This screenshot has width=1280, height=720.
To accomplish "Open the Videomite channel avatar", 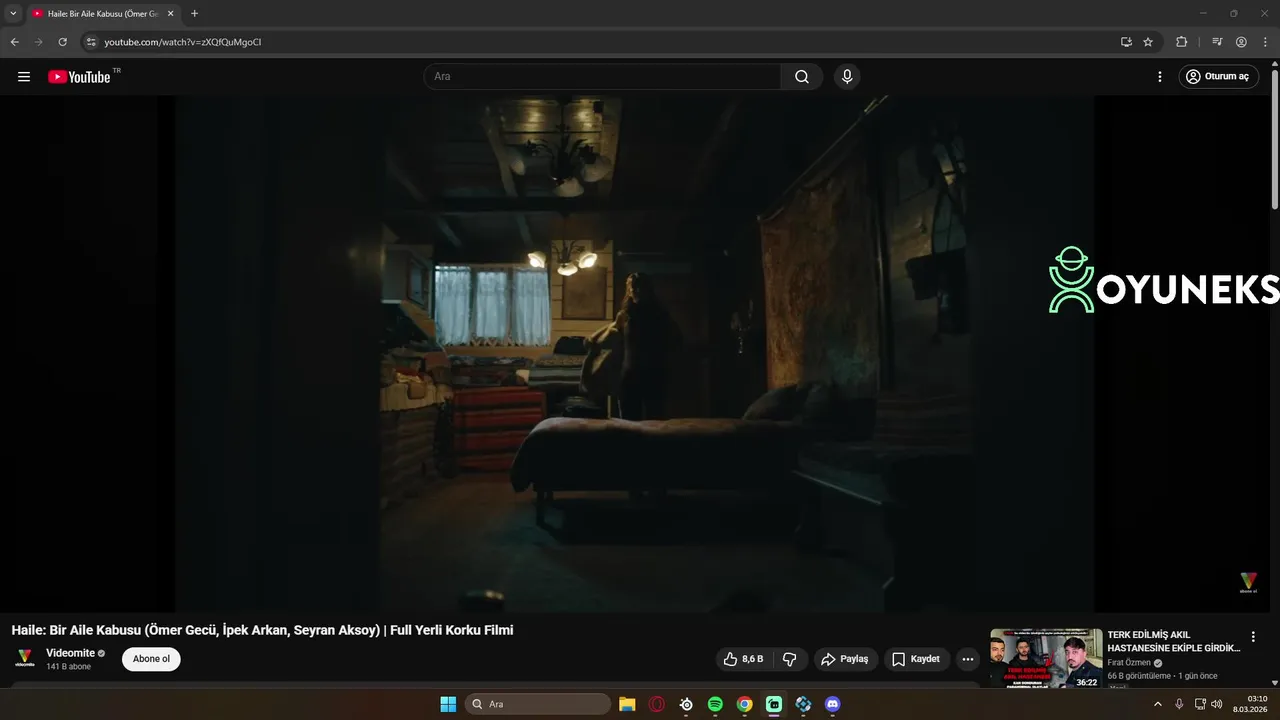I will pyautogui.click(x=24, y=658).
